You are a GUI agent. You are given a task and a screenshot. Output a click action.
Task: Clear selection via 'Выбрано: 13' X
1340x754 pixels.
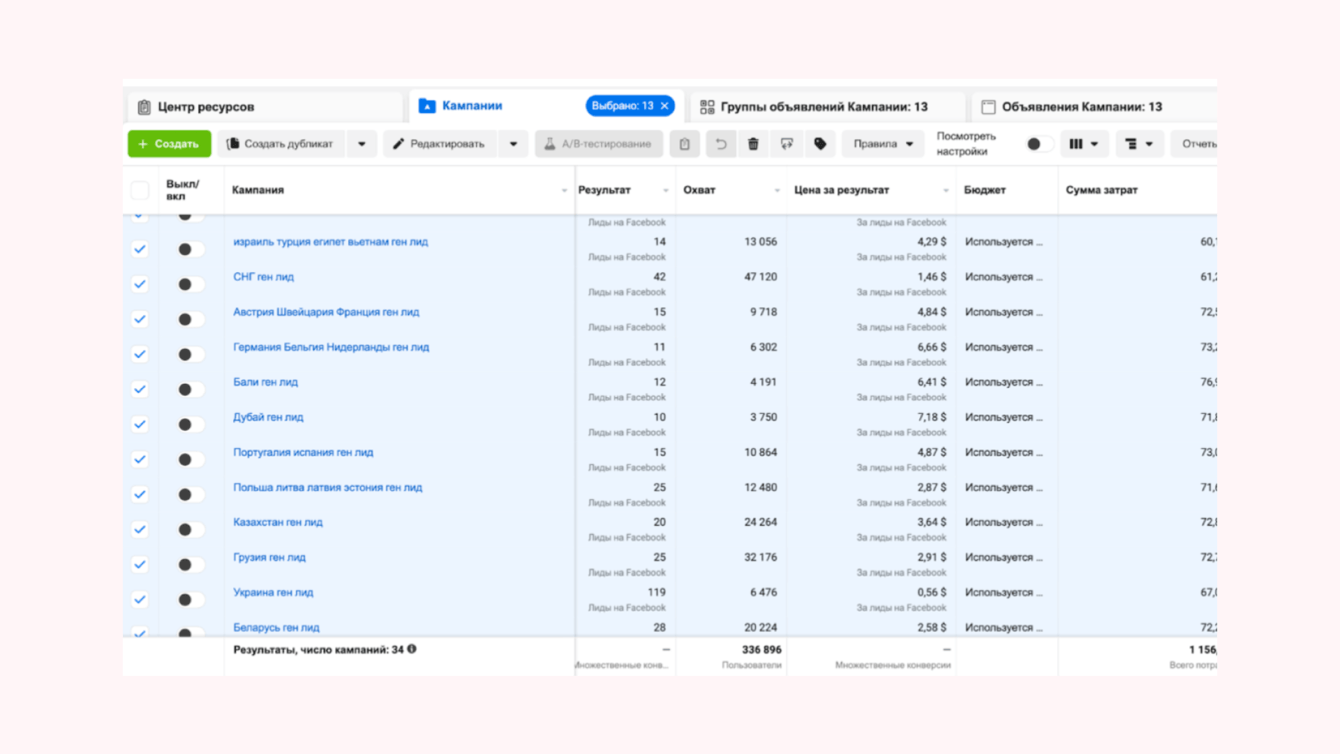tap(665, 106)
